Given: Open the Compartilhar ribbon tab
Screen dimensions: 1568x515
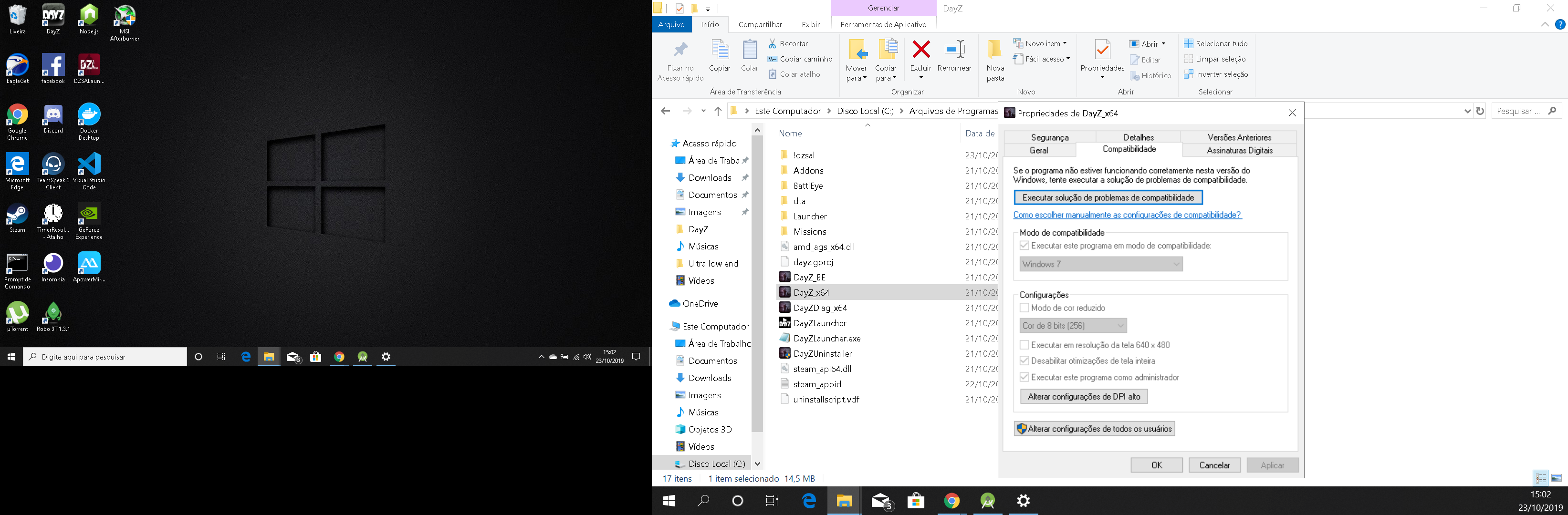Looking at the screenshot, I should click(760, 25).
